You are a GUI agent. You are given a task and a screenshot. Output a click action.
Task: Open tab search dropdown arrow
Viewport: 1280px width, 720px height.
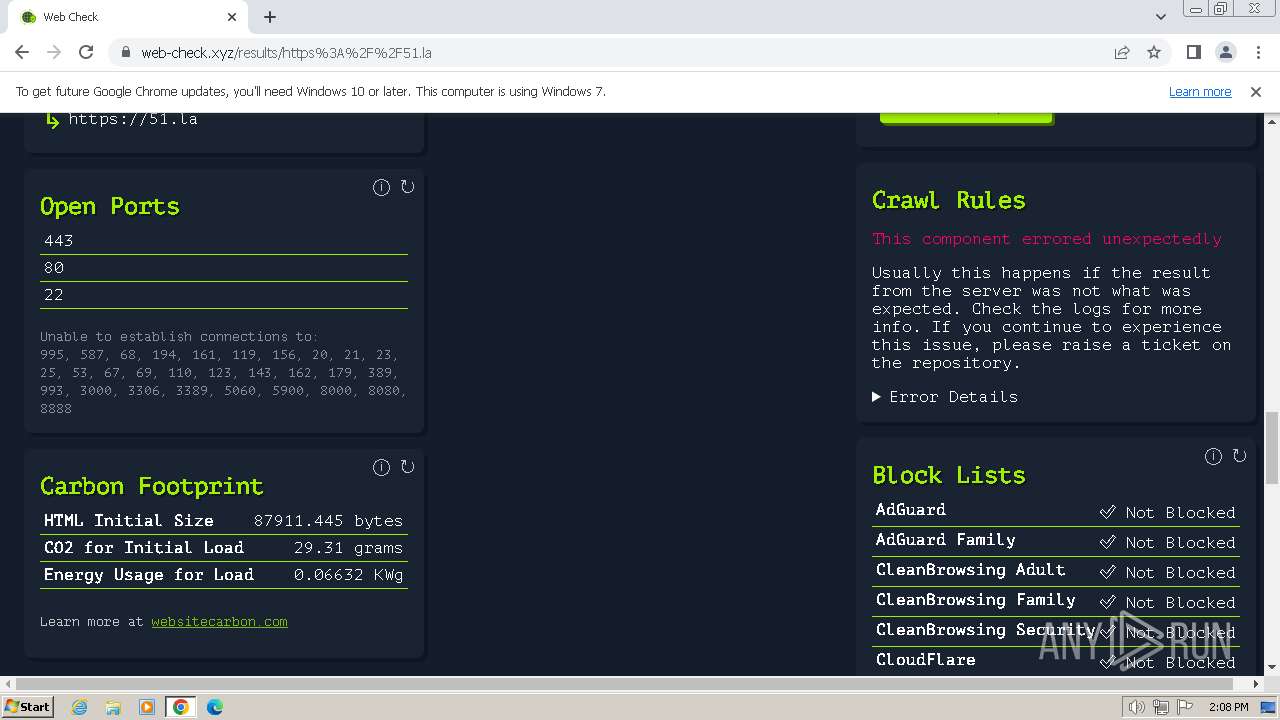pos(1160,17)
